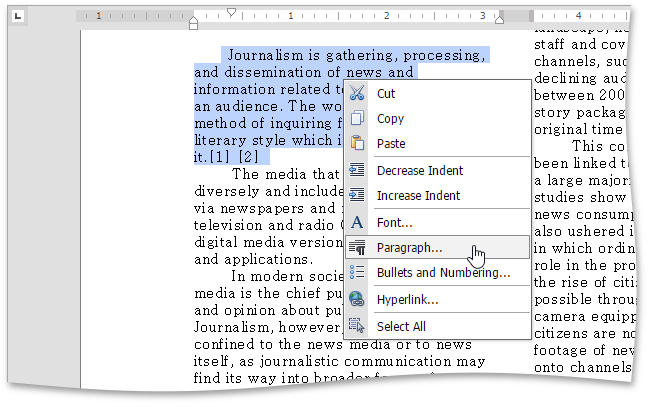
Task: Click the Paragraph pilcrow icon
Action: 357,247
